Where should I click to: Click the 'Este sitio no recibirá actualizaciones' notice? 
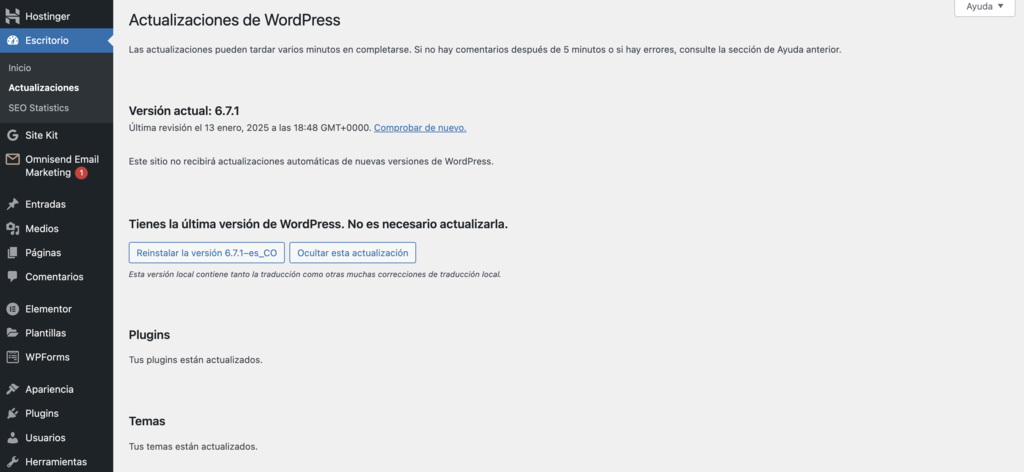tap(311, 161)
